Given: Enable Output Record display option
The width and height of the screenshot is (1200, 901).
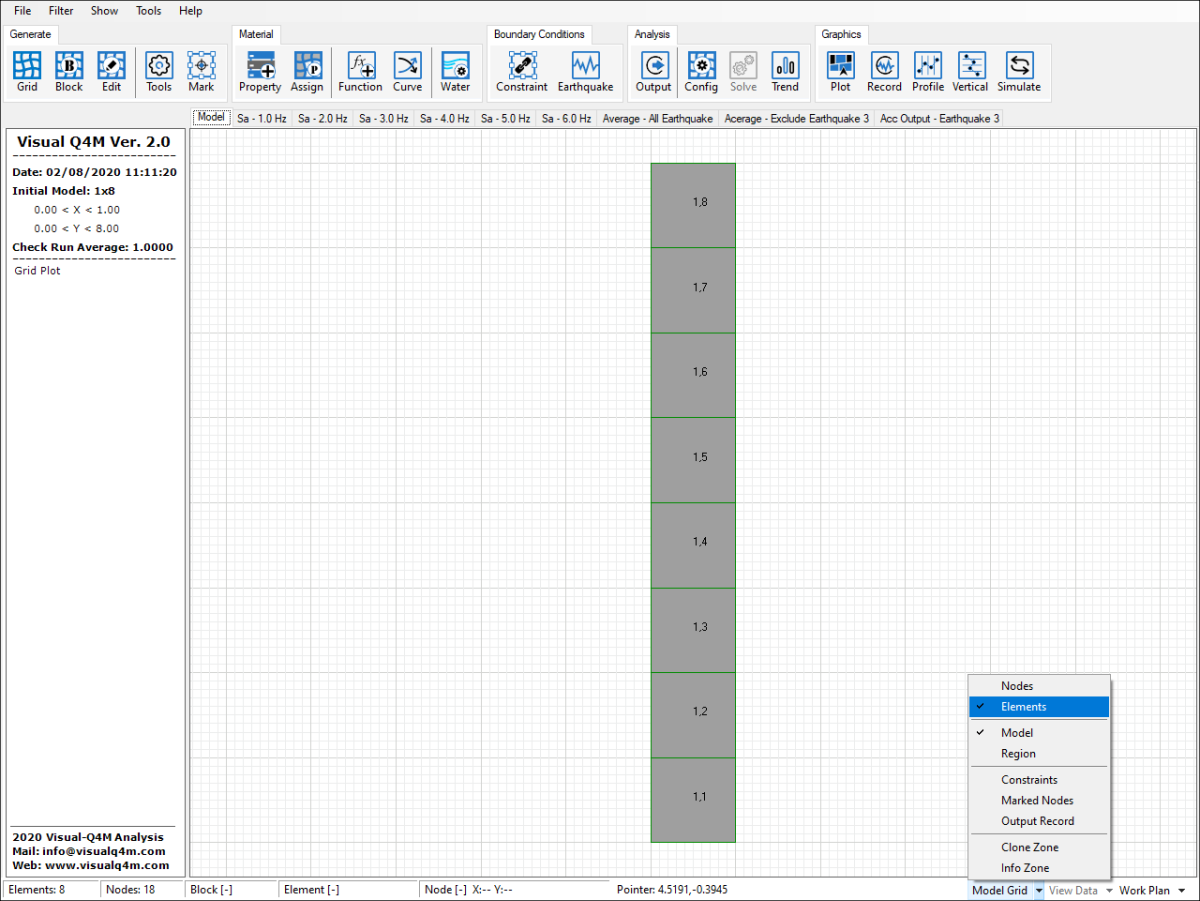Looking at the screenshot, I should 1039,822.
